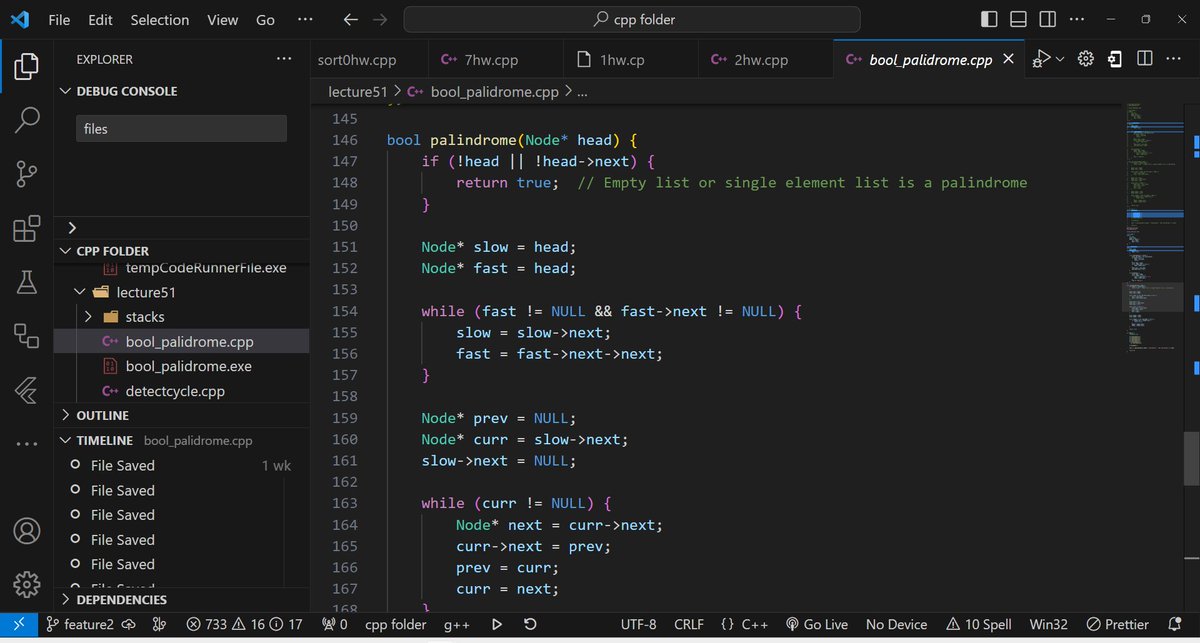Image resolution: width=1200 pixels, height=643 pixels.
Task: Open the Flutter view in activity bar
Action: pyautogui.click(x=27, y=389)
